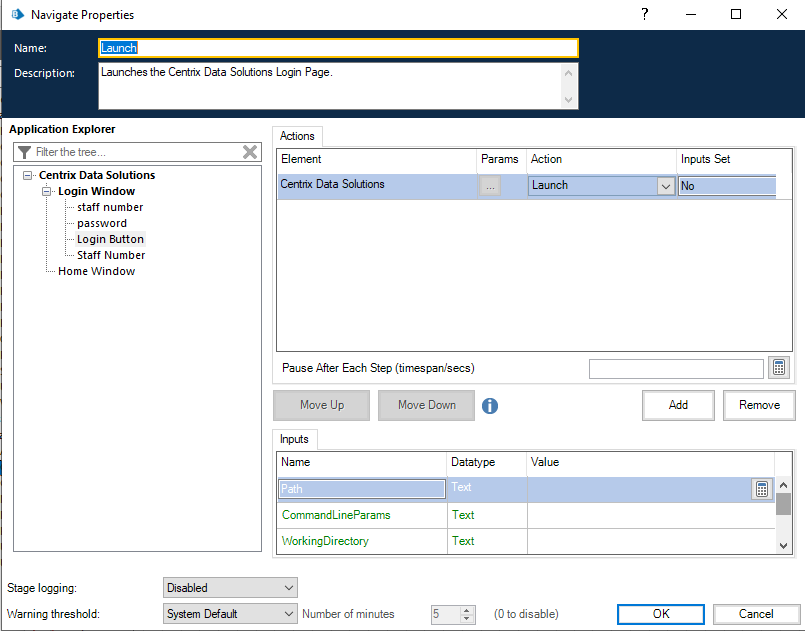This screenshot has height=631, width=805.
Task: Select the Actions tab
Action: [x=297, y=136]
